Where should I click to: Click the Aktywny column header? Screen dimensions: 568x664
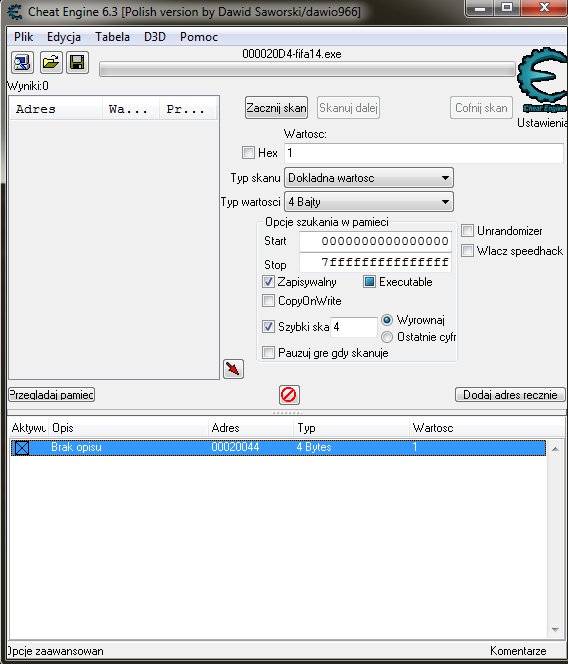click(28, 428)
